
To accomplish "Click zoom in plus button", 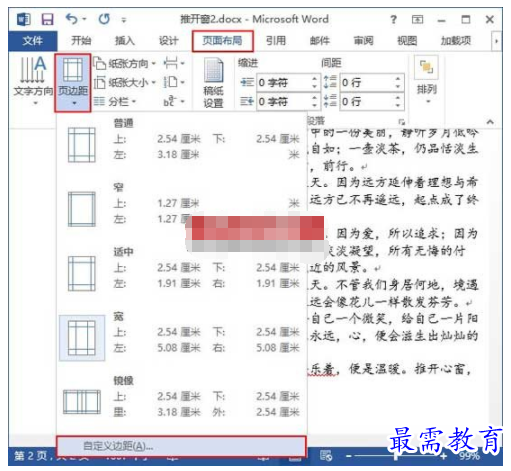I will 443,456.
